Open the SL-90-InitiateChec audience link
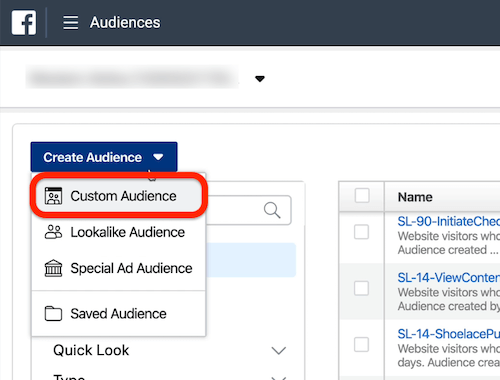500x380 pixels. coord(449,221)
